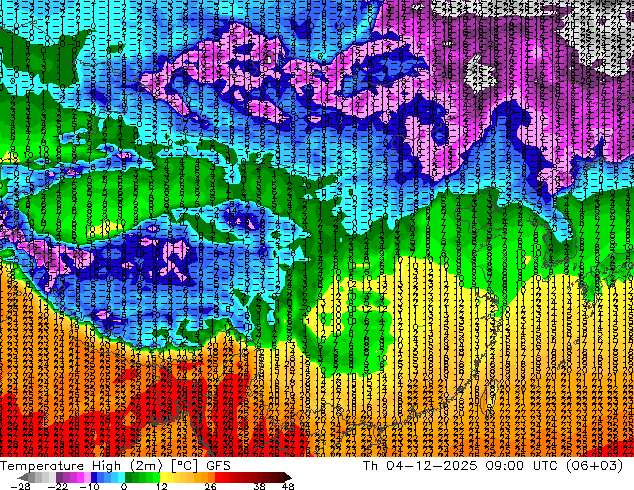The image size is (634, 490).
Task: Click the 0 legend label
Action: [x=124, y=486]
